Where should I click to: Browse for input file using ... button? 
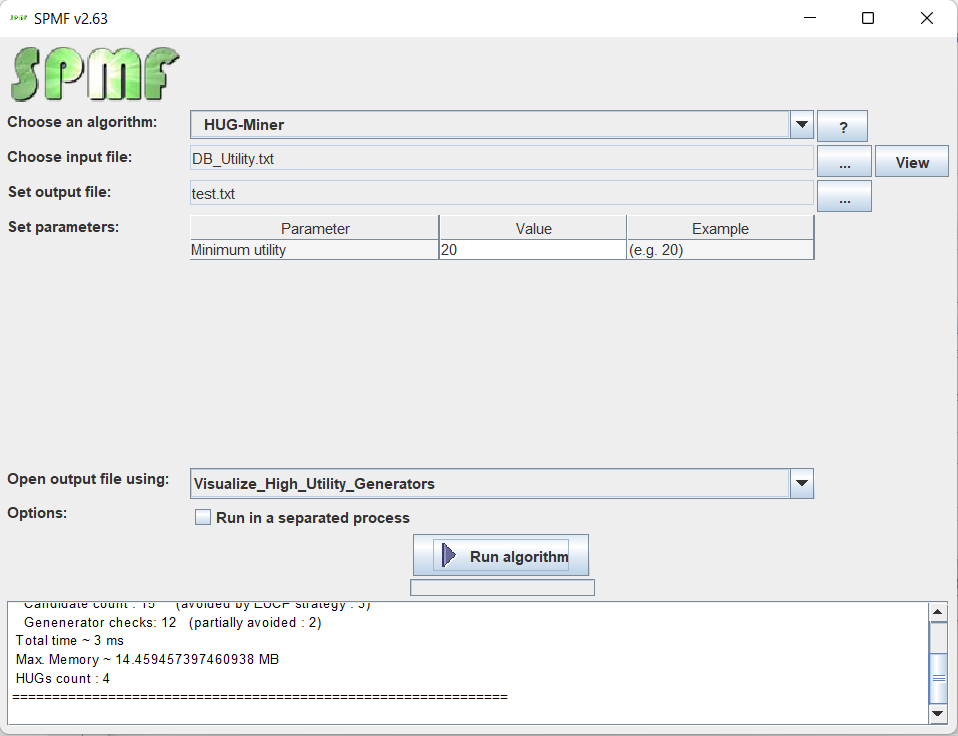(844, 162)
